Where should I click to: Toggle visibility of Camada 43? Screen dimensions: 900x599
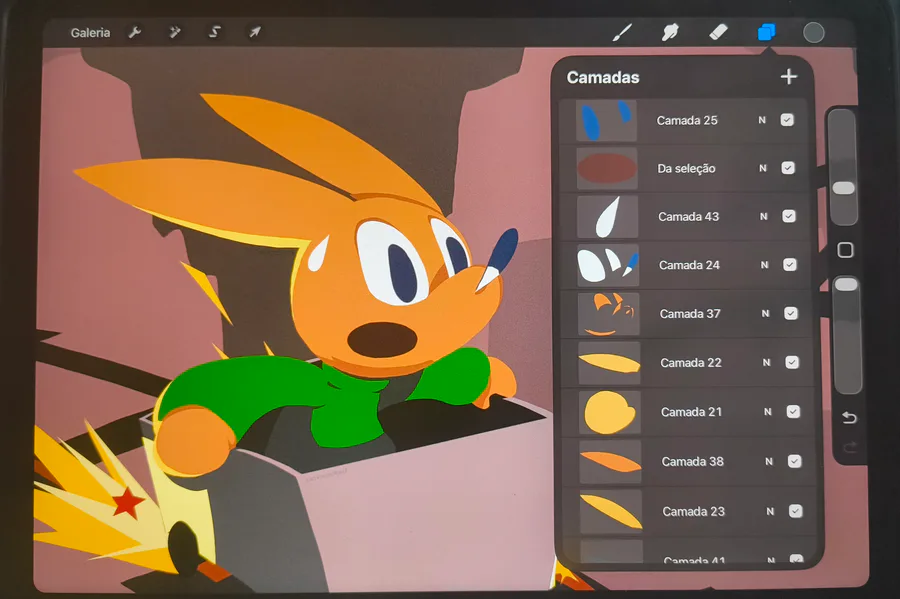789,216
